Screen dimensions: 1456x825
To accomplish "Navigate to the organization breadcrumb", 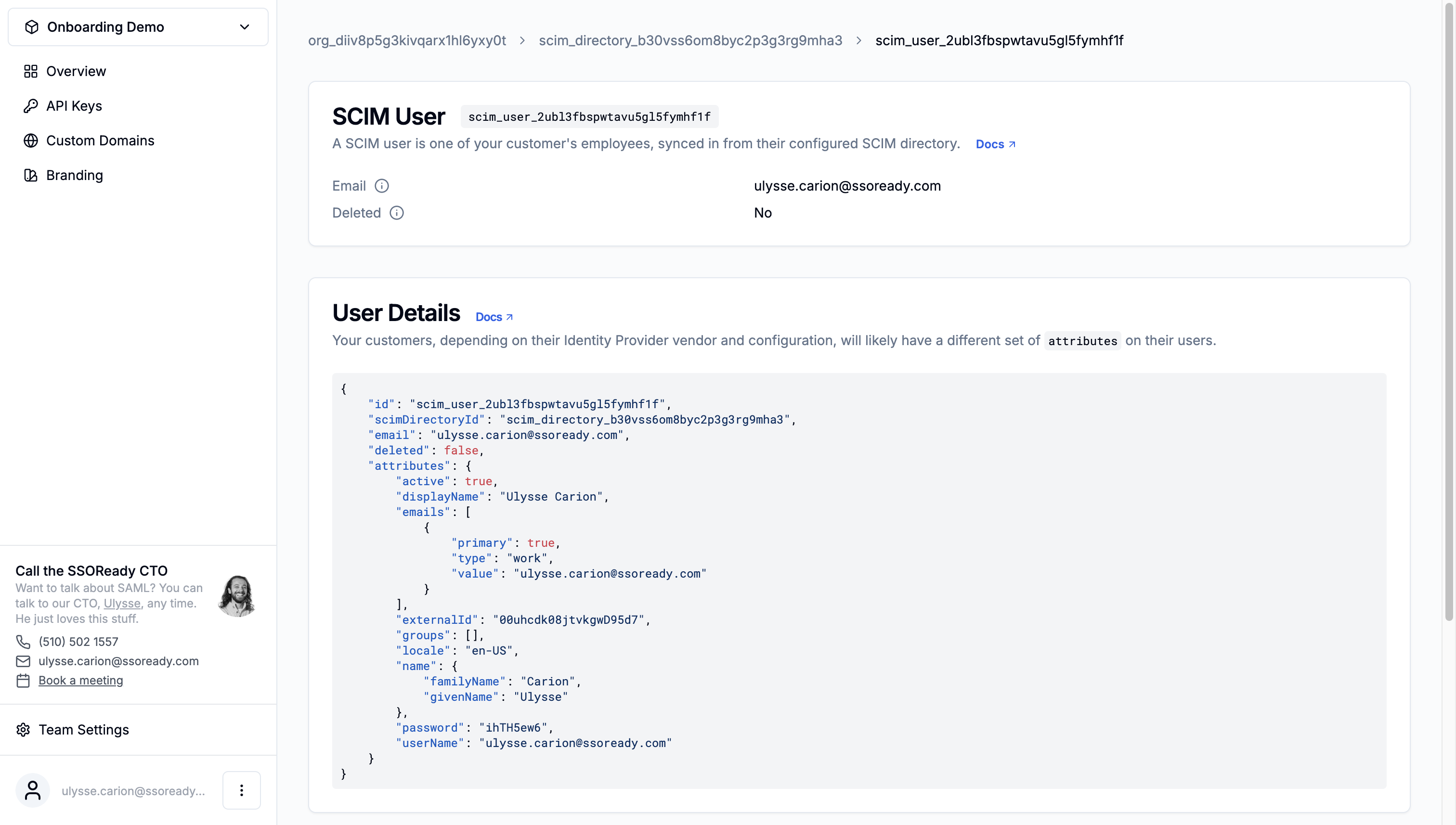I will tap(407, 41).
